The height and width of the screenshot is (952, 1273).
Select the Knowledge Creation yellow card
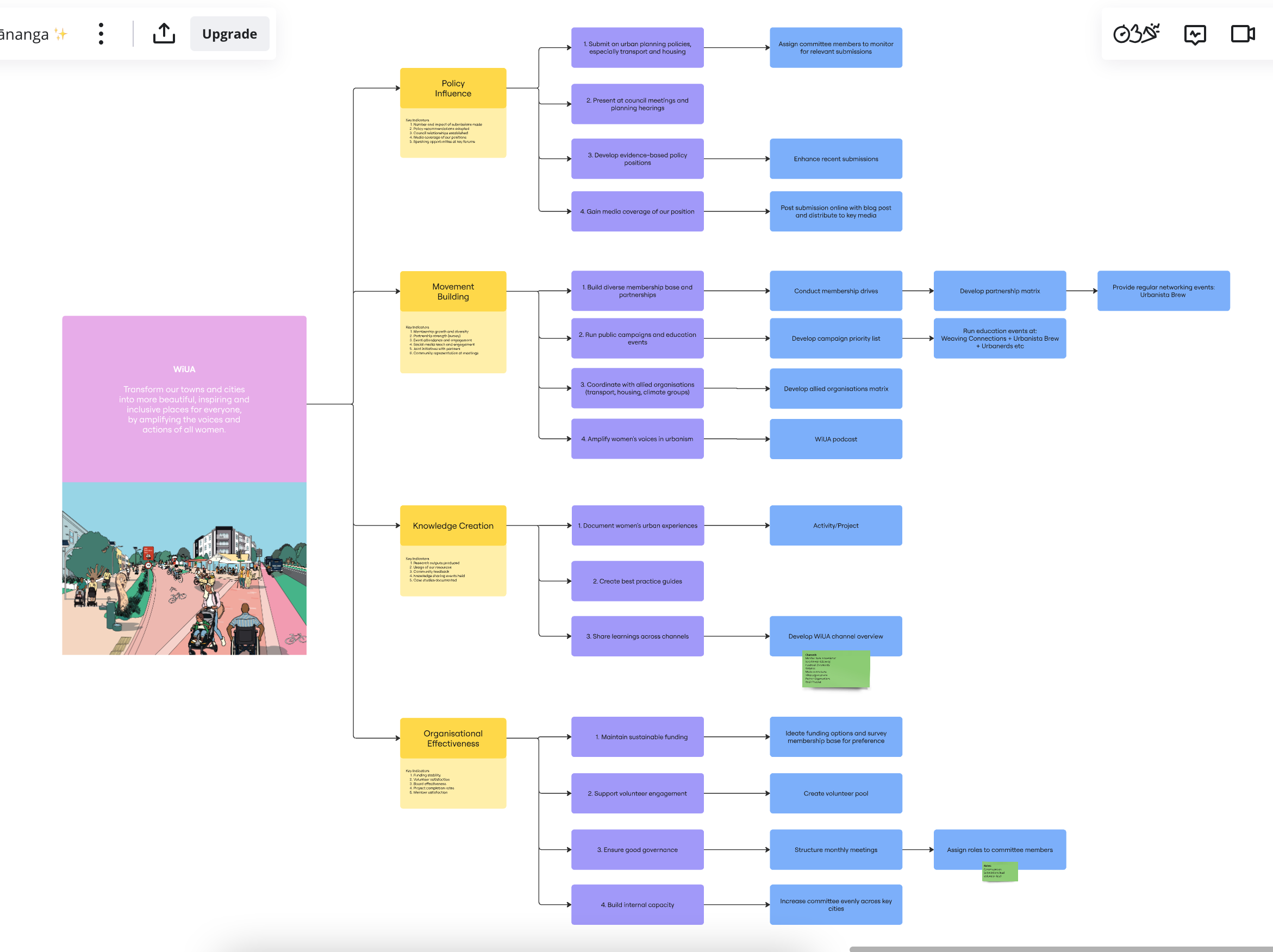pos(453,526)
